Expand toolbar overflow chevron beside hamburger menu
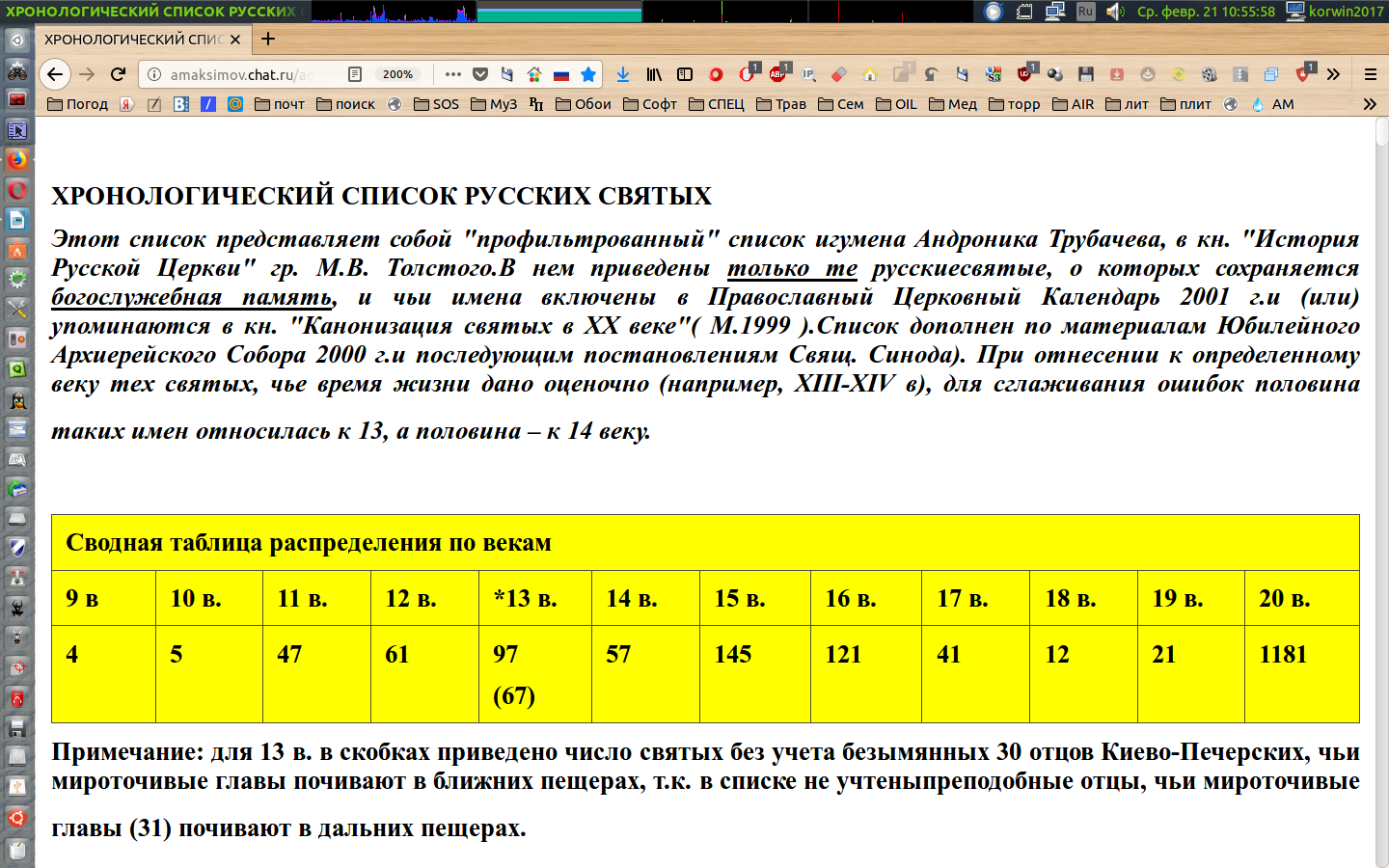The image size is (1389, 868). point(1333,74)
